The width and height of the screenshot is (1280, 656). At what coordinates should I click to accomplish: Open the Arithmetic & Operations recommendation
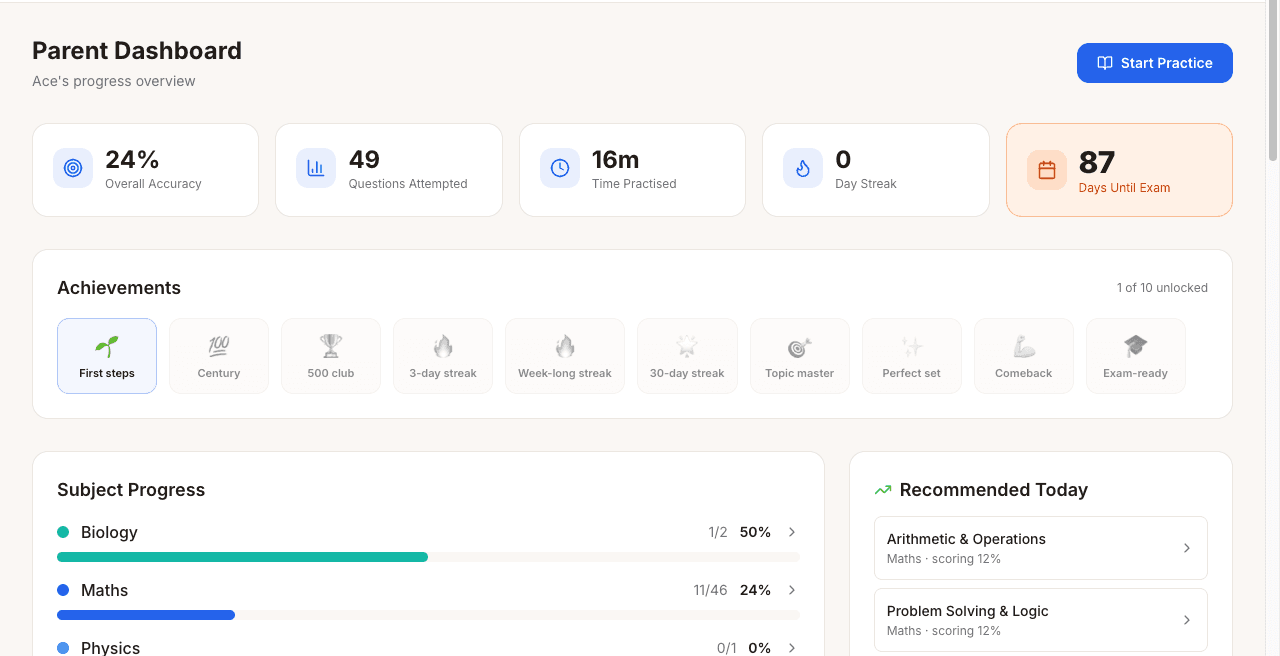[x=1041, y=548]
